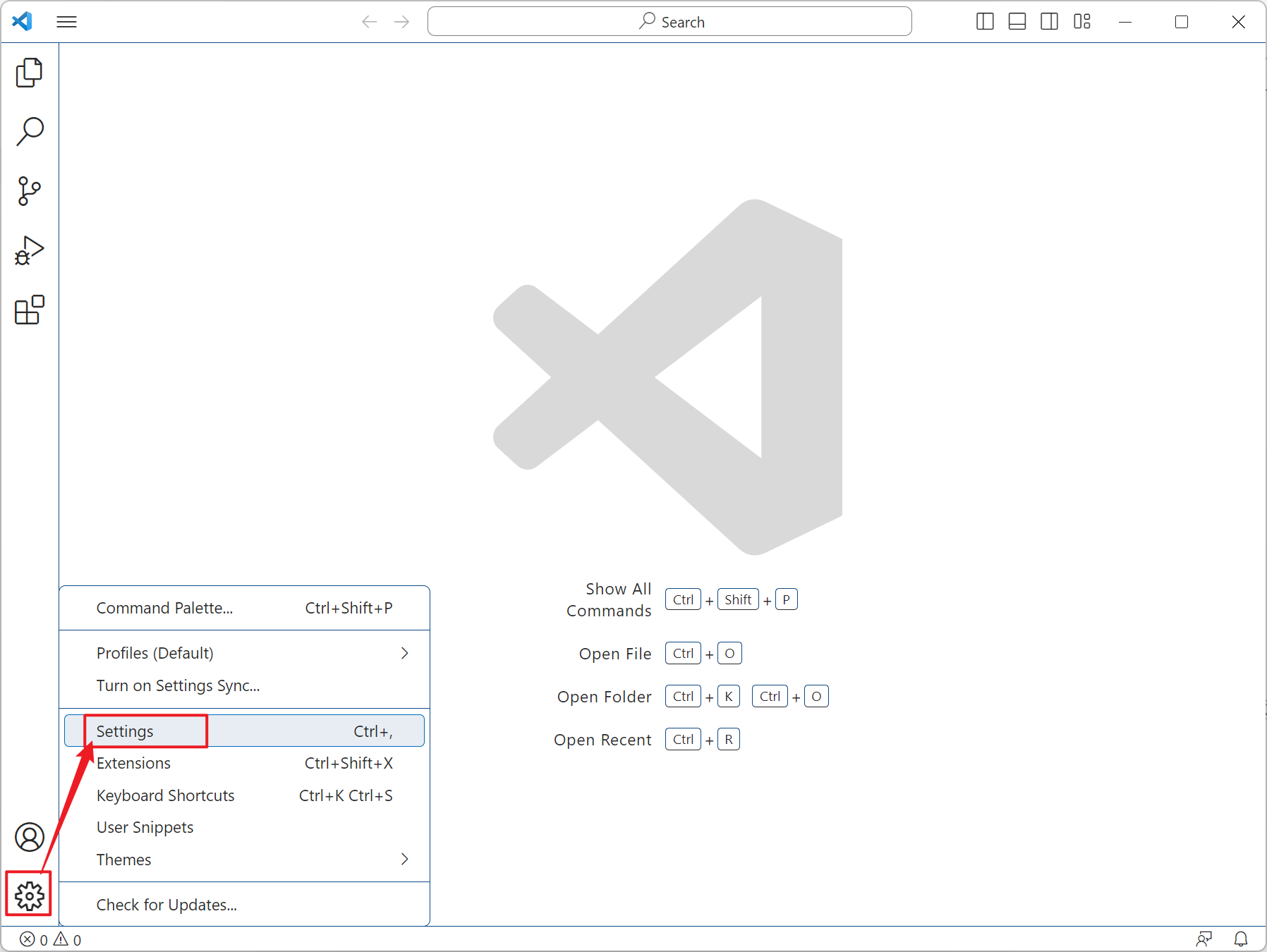This screenshot has width=1267, height=952.
Task: Click the Open File shortcut label
Action: (x=615, y=654)
